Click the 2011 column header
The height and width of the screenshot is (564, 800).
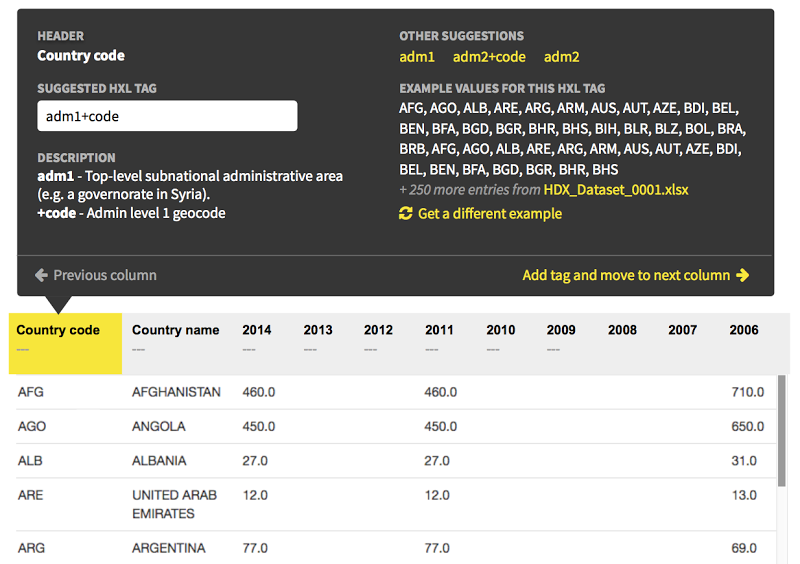click(x=439, y=330)
